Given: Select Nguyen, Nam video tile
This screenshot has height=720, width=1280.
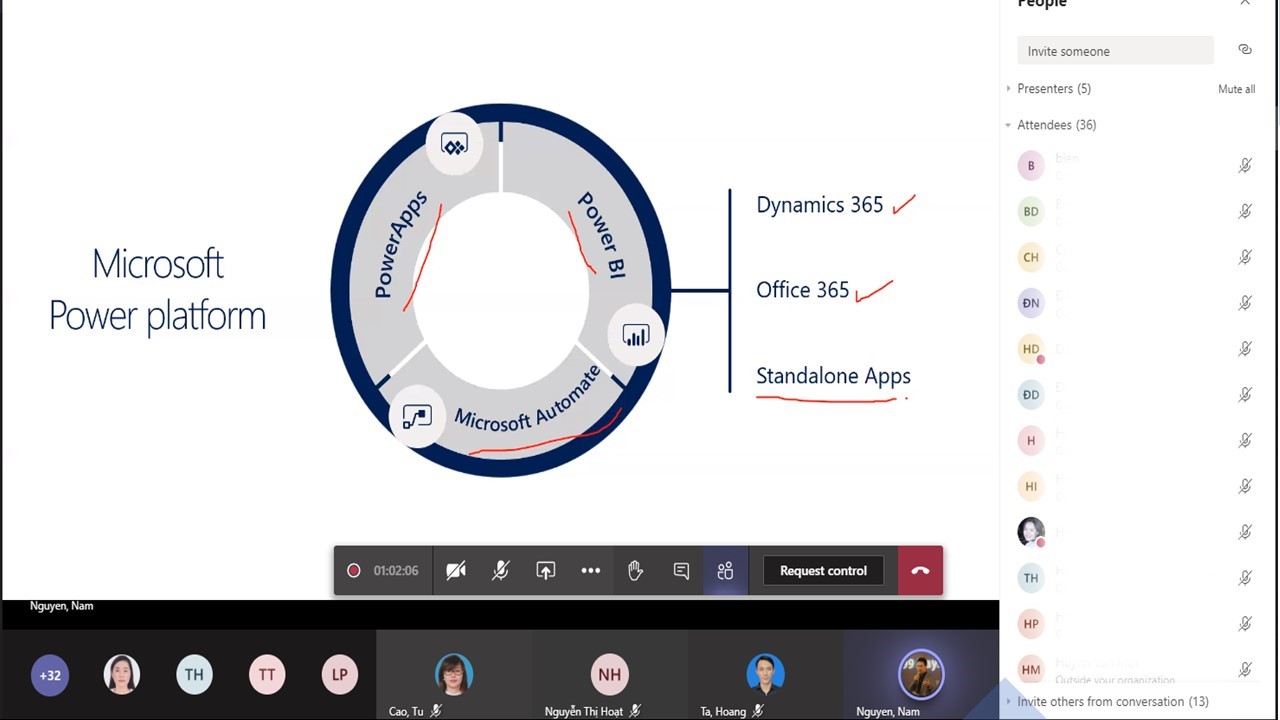Looking at the screenshot, I should click(x=921, y=675).
